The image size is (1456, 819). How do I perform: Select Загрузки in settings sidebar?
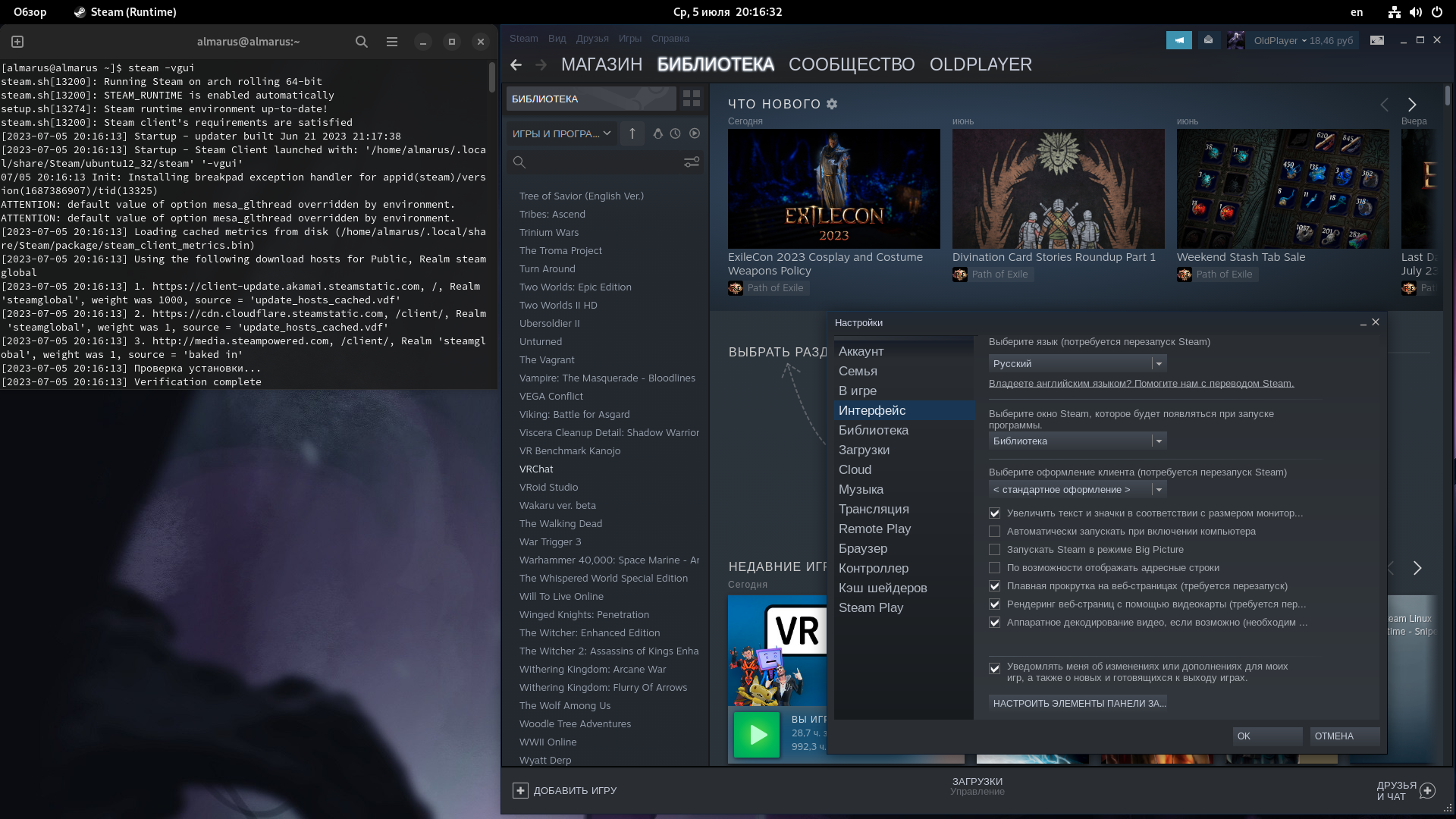click(904, 450)
